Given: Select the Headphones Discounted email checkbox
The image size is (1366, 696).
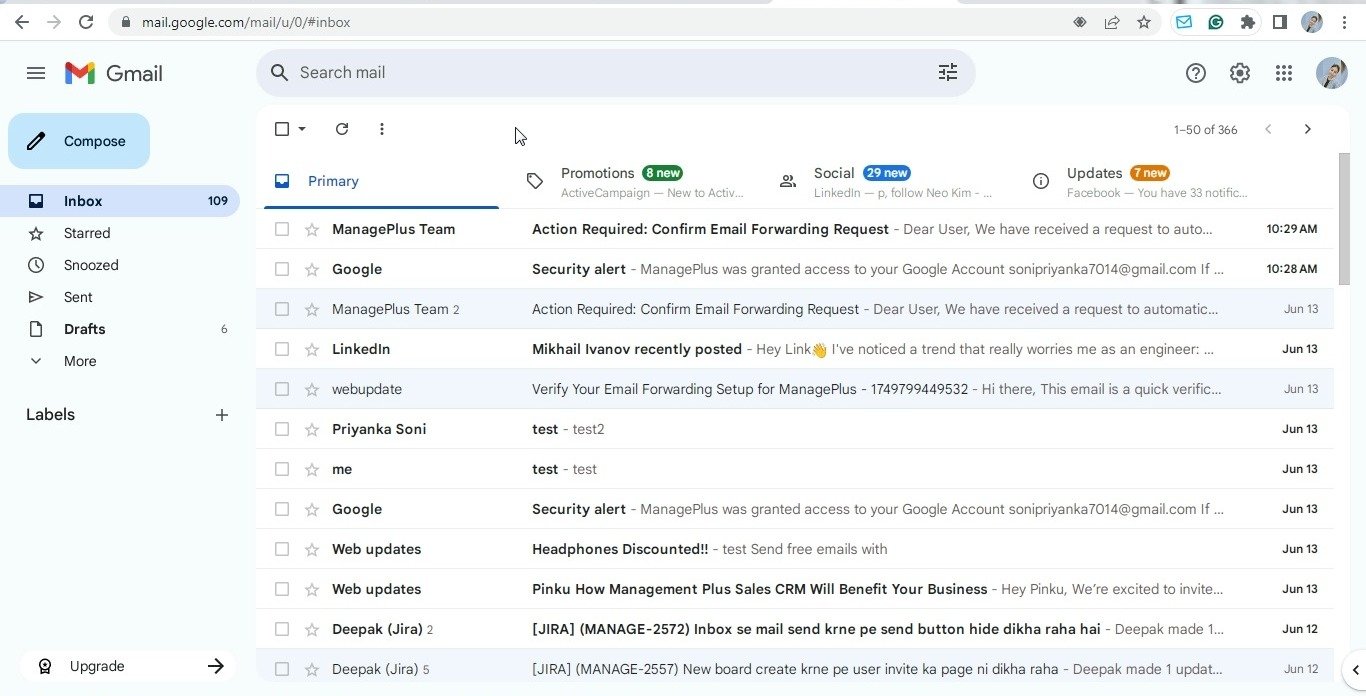Looking at the screenshot, I should [282, 549].
